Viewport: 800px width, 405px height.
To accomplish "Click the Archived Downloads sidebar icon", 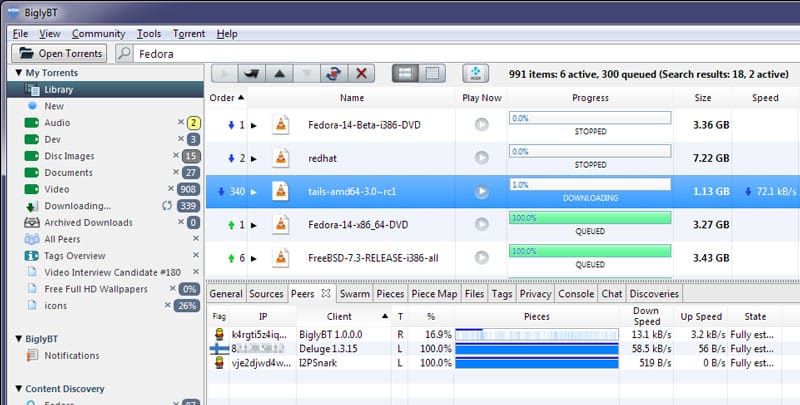I will pos(32,222).
